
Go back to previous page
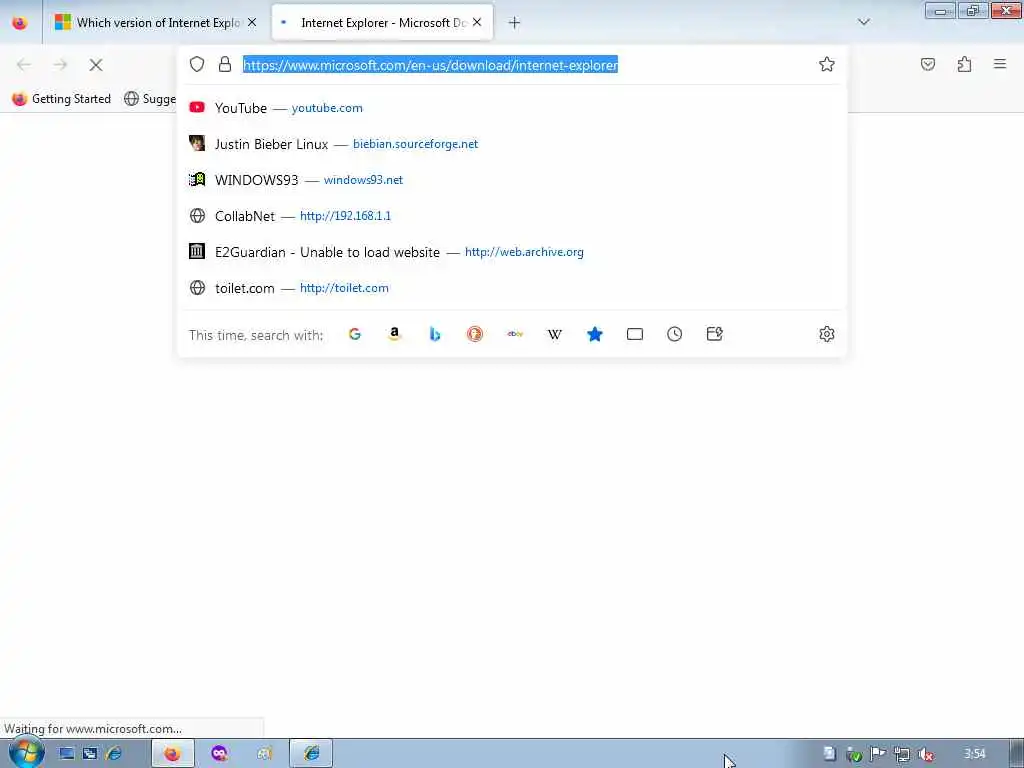pyautogui.click(x=24, y=65)
